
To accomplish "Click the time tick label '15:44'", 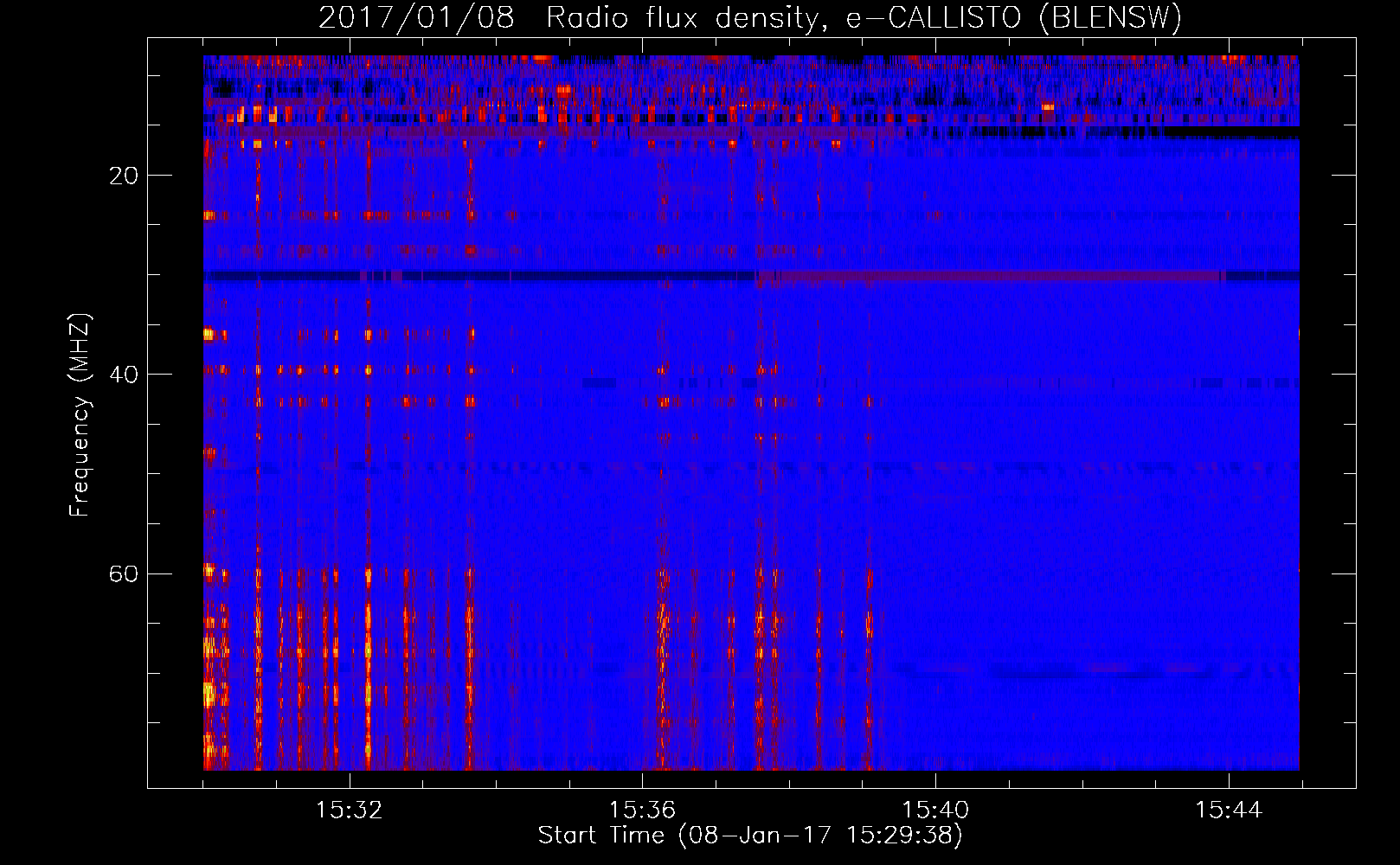I will 1229,810.
